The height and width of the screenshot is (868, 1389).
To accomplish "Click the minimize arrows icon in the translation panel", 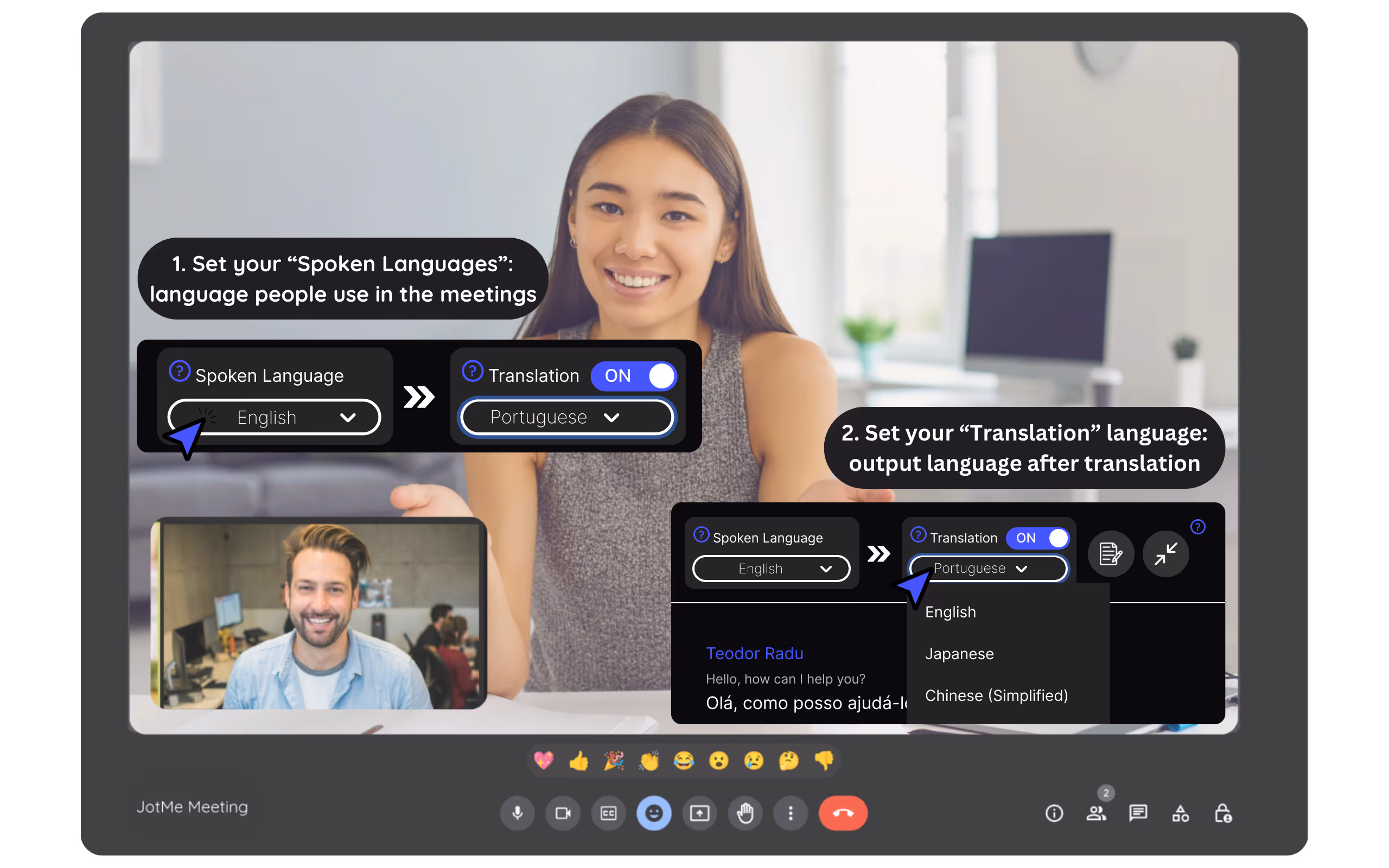I will coord(1165,553).
